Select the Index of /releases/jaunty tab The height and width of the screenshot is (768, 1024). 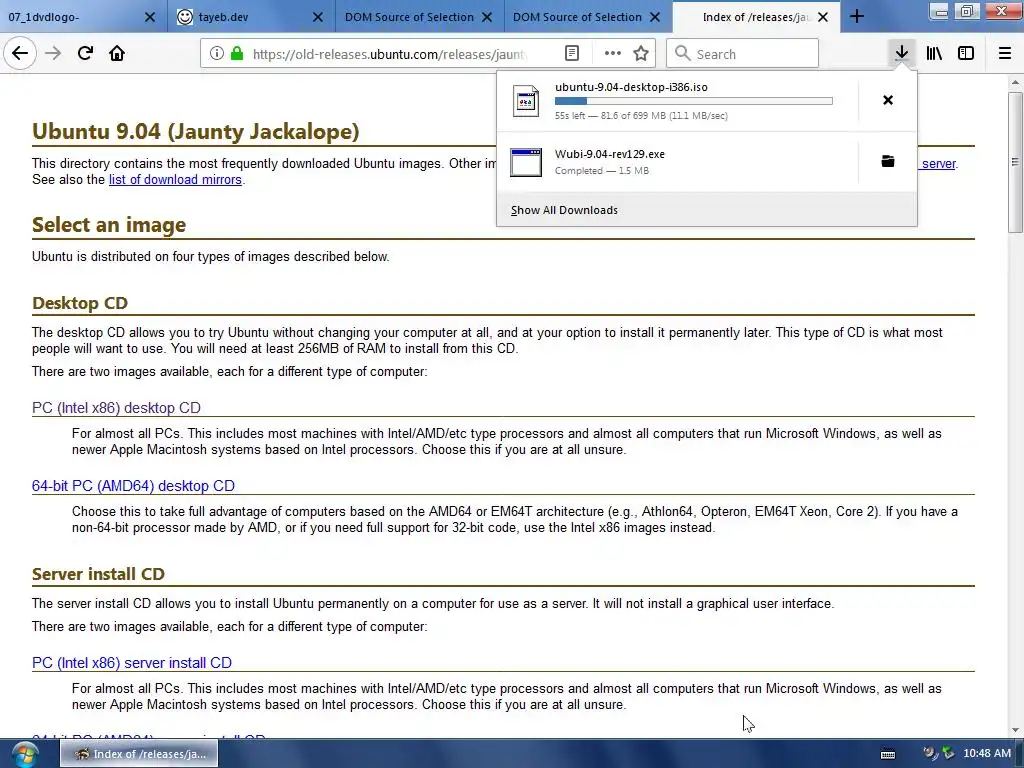(756, 17)
